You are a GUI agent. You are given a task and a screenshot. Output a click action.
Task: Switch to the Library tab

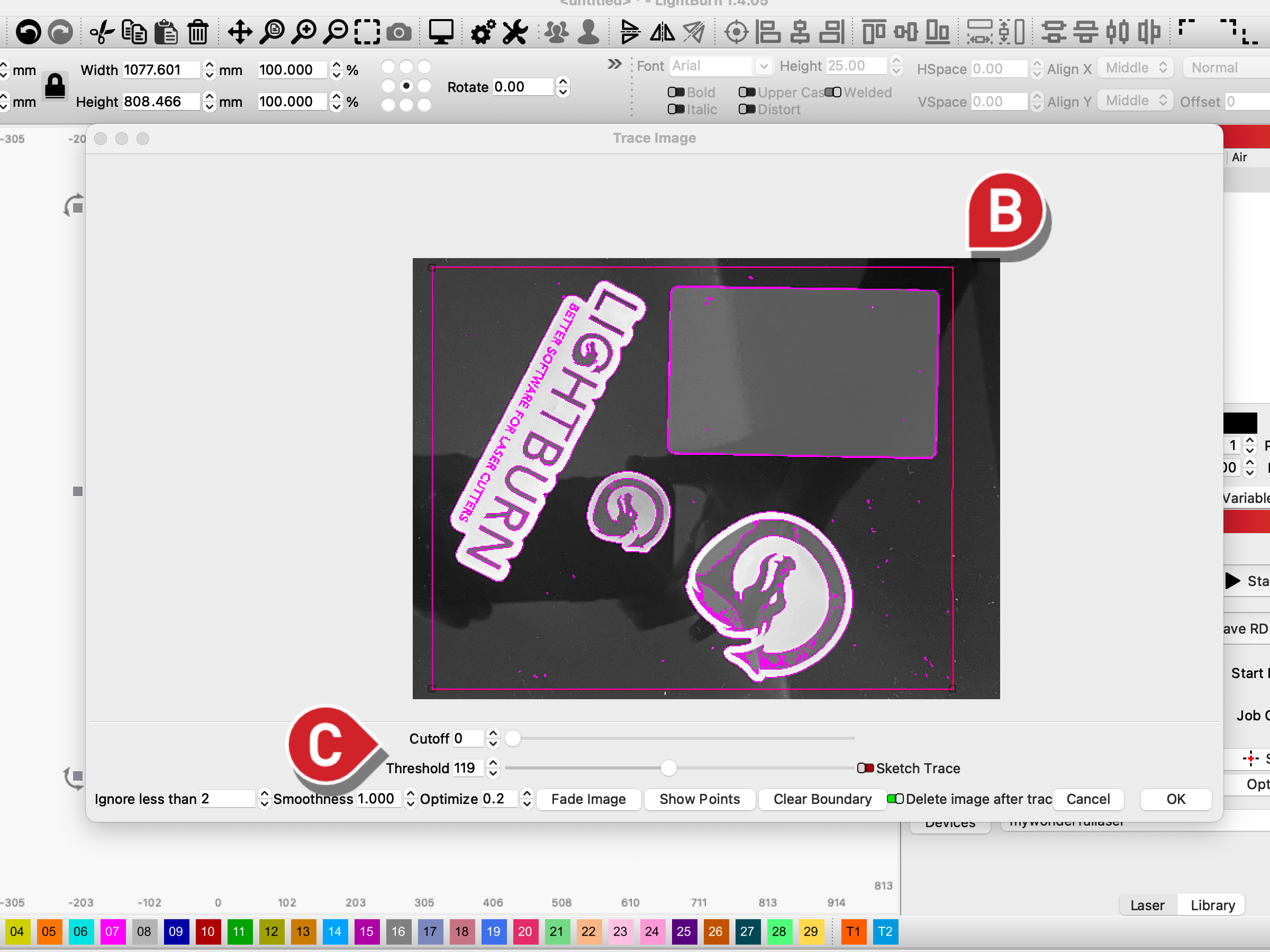point(1212,905)
